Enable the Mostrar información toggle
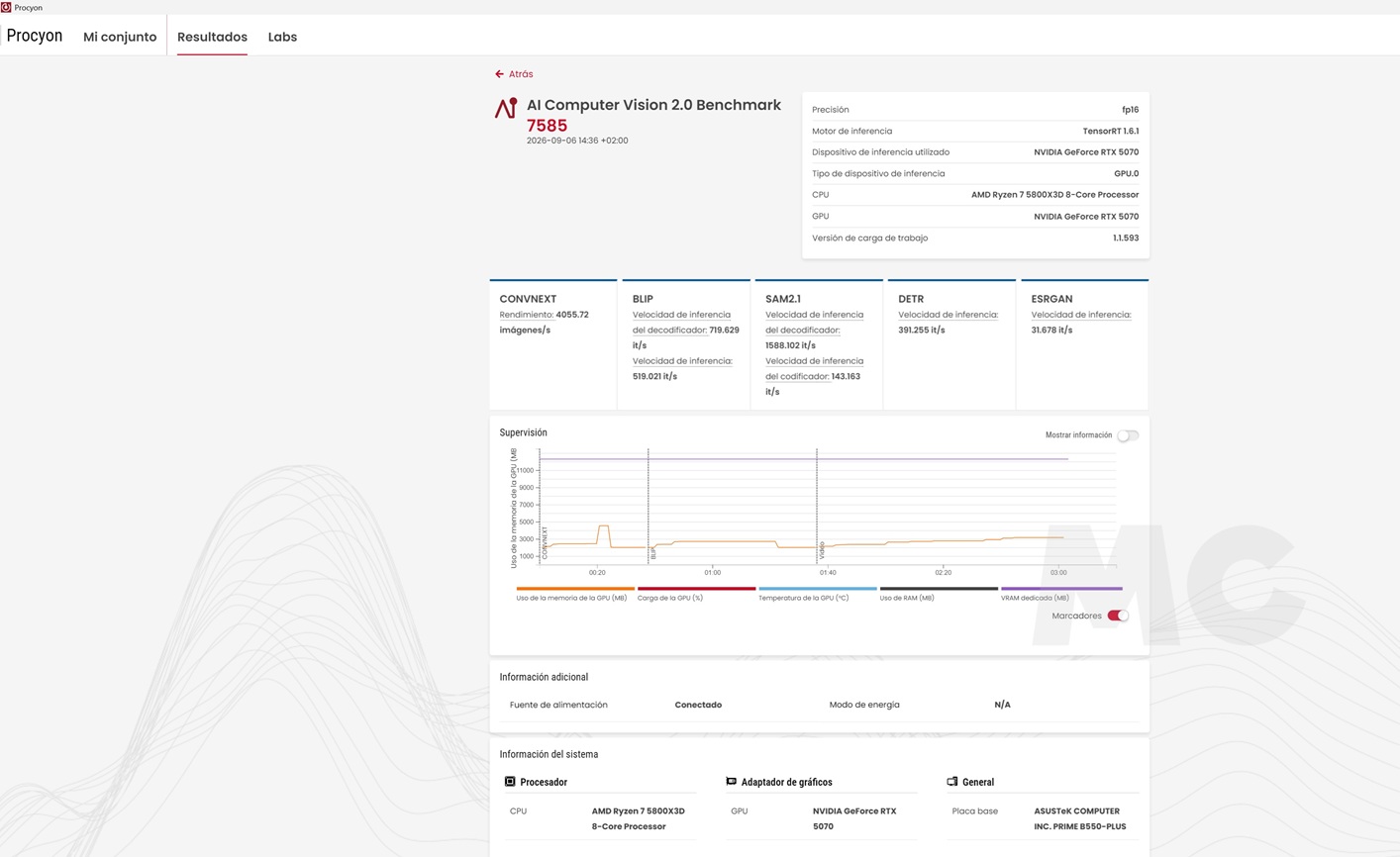 pyautogui.click(x=1128, y=435)
